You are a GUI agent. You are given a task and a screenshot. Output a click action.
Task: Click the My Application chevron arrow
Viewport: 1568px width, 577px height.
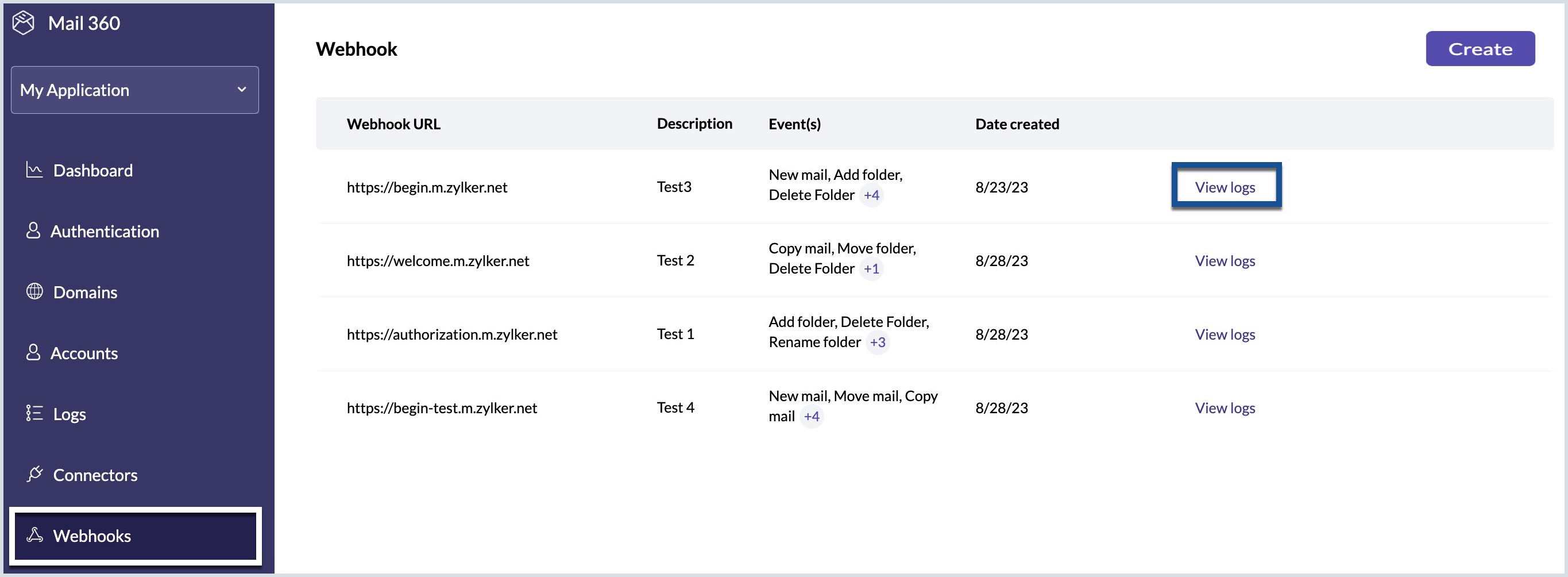coord(242,90)
